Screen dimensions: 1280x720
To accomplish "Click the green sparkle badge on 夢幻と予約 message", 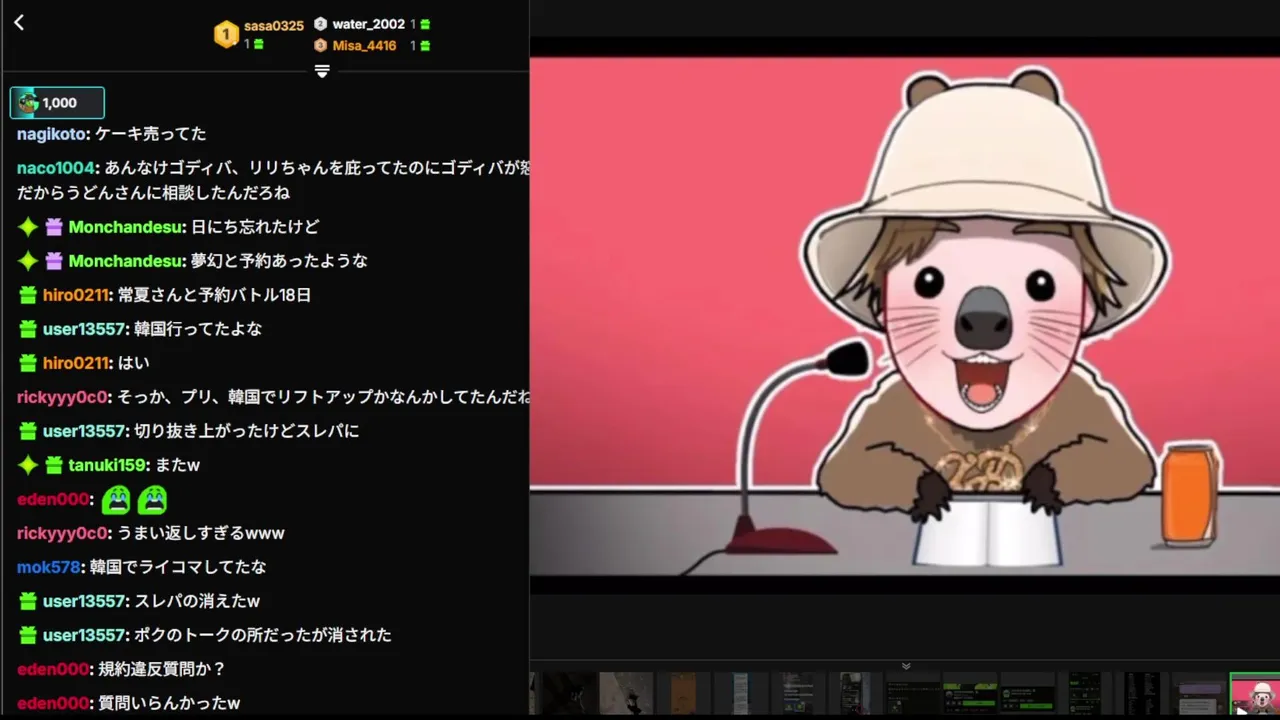I will click(28, 262).
